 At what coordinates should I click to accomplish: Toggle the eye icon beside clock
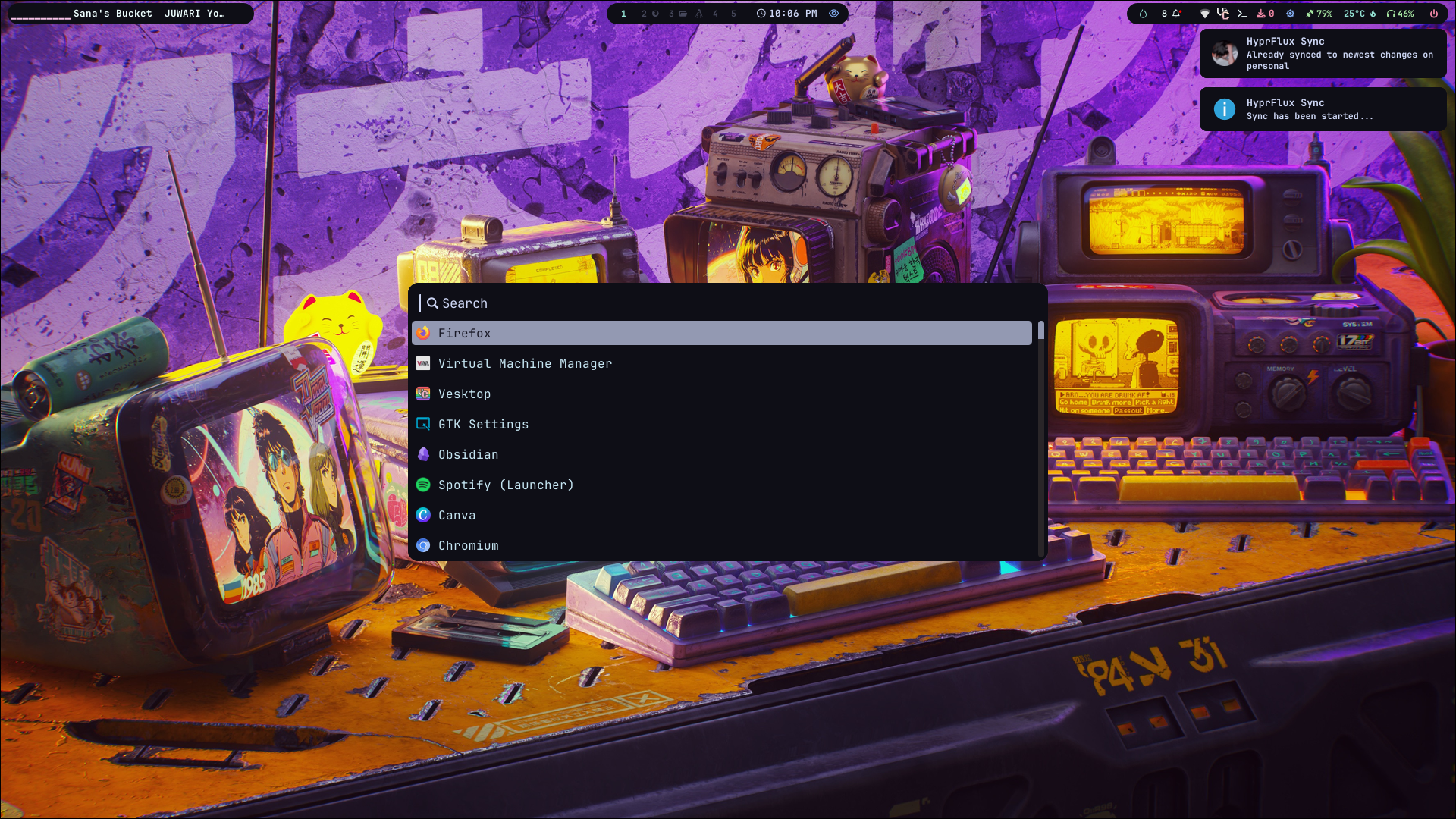tap(833, 14)
